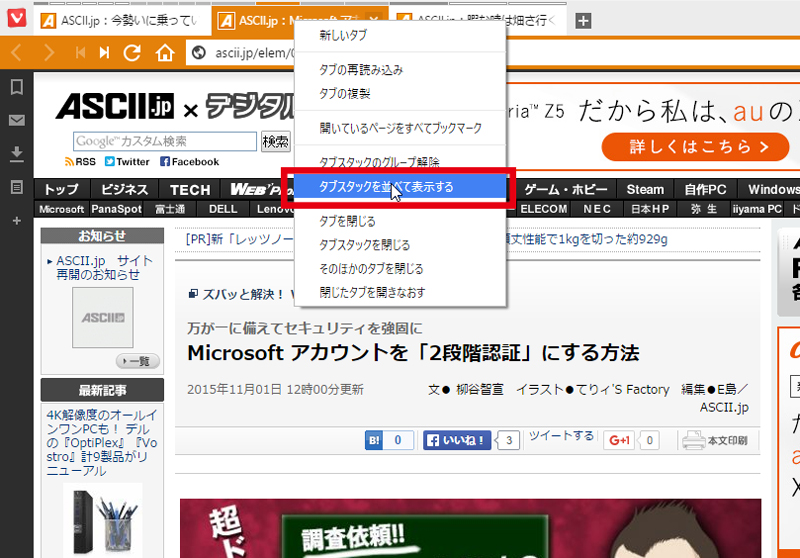Click the Facebook いいね! button
The height and width of the screenshot is (558, 800).
pyautogui.click(x=457, y=440)
